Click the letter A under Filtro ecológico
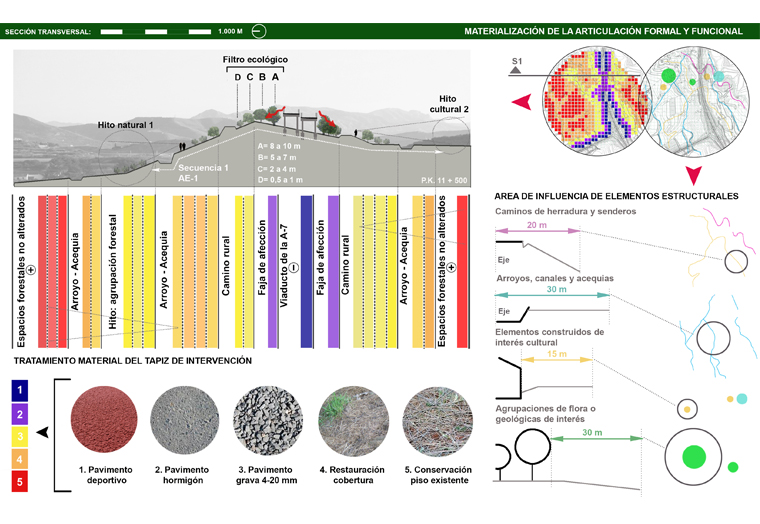760x524 pixels. tap(275, 77)
